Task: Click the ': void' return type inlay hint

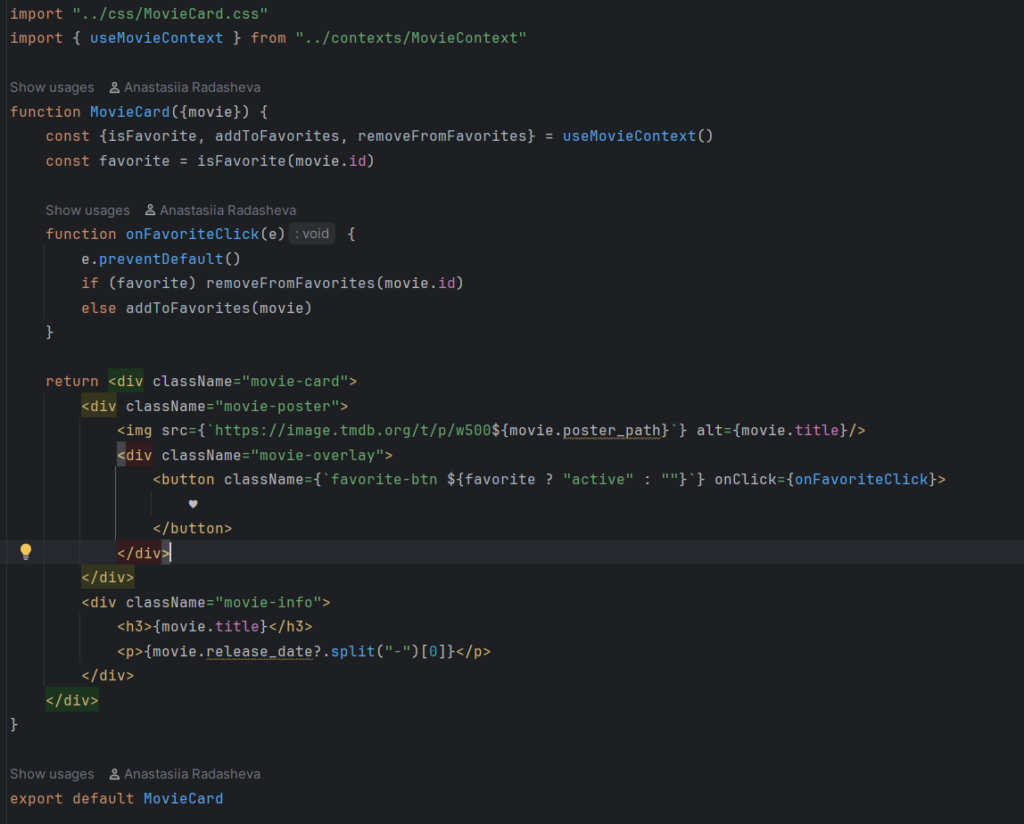Action: click(x=312, y=234)
